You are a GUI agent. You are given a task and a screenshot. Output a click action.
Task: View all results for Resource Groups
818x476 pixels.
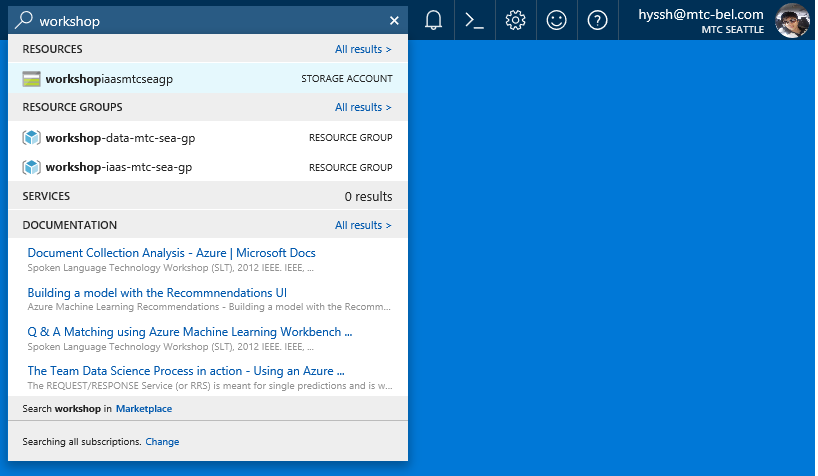(x=363, y=107)
